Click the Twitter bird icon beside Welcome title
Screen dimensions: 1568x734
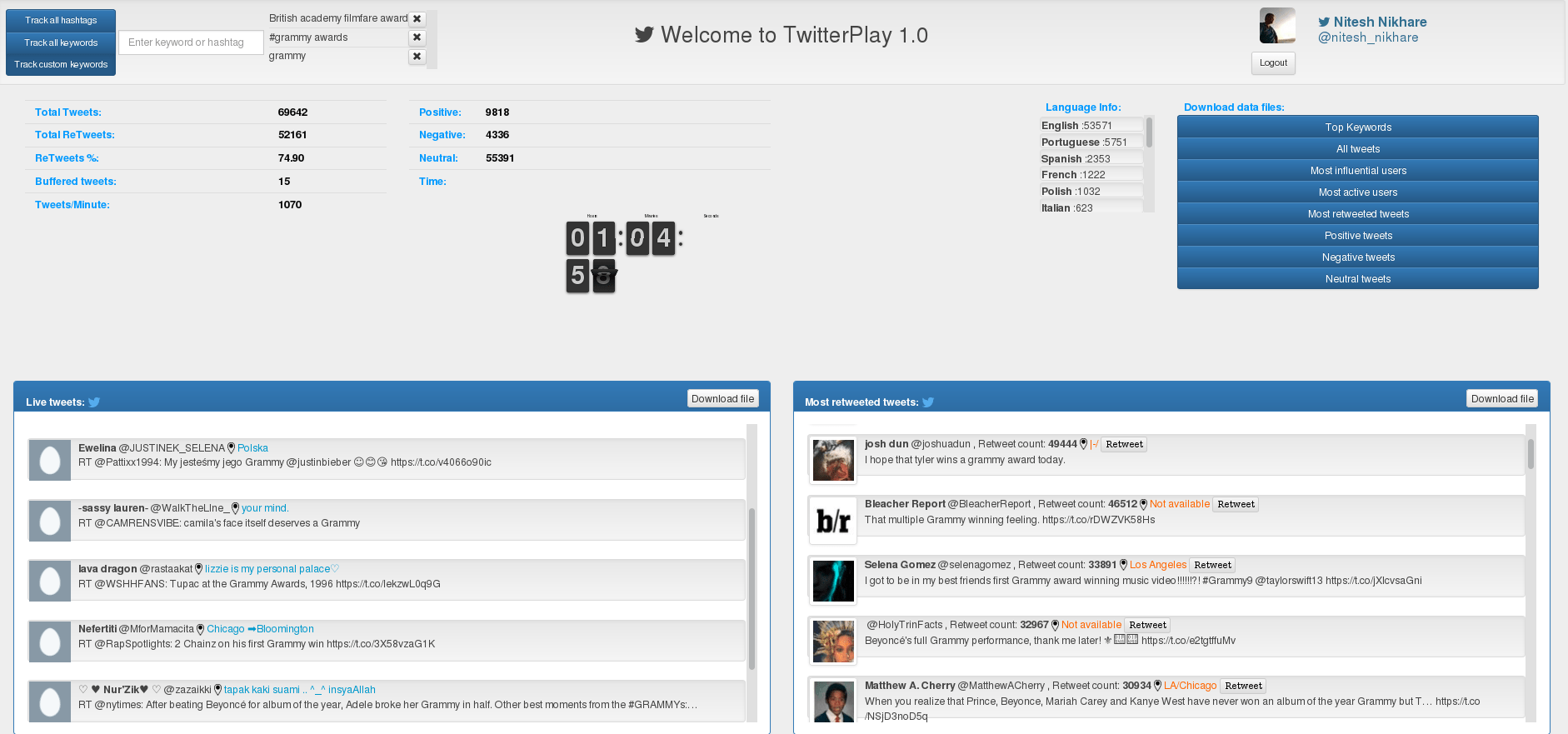click(x=644, y=35)
